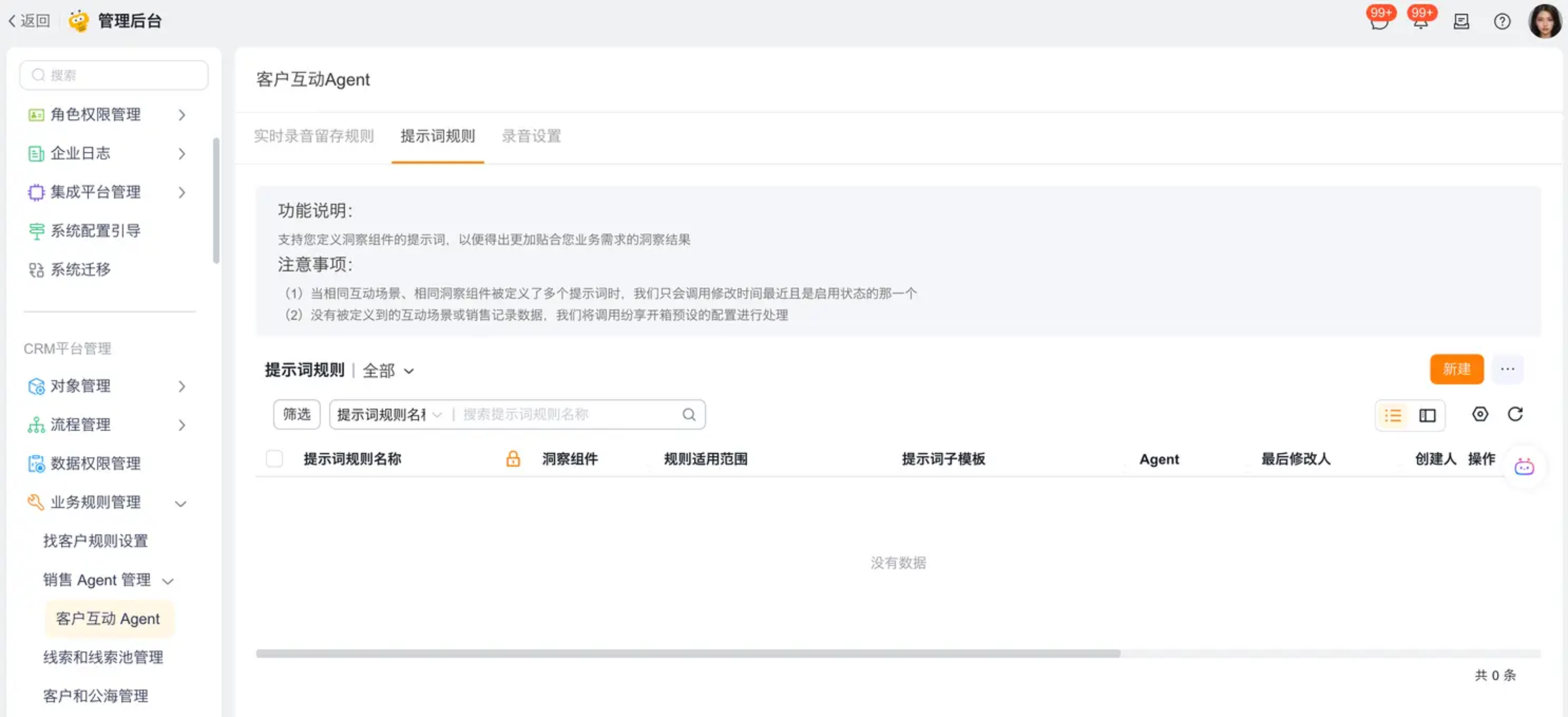This screenshot has height=717, width=1568.
Task: Switch to the 实时录音留存规则 tab
Action: click(x=314, y=136)
